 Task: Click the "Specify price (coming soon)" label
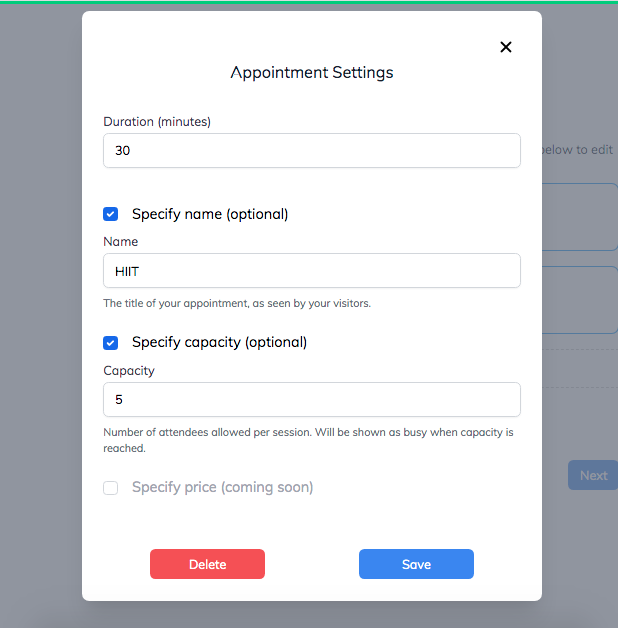coord(222,487)
